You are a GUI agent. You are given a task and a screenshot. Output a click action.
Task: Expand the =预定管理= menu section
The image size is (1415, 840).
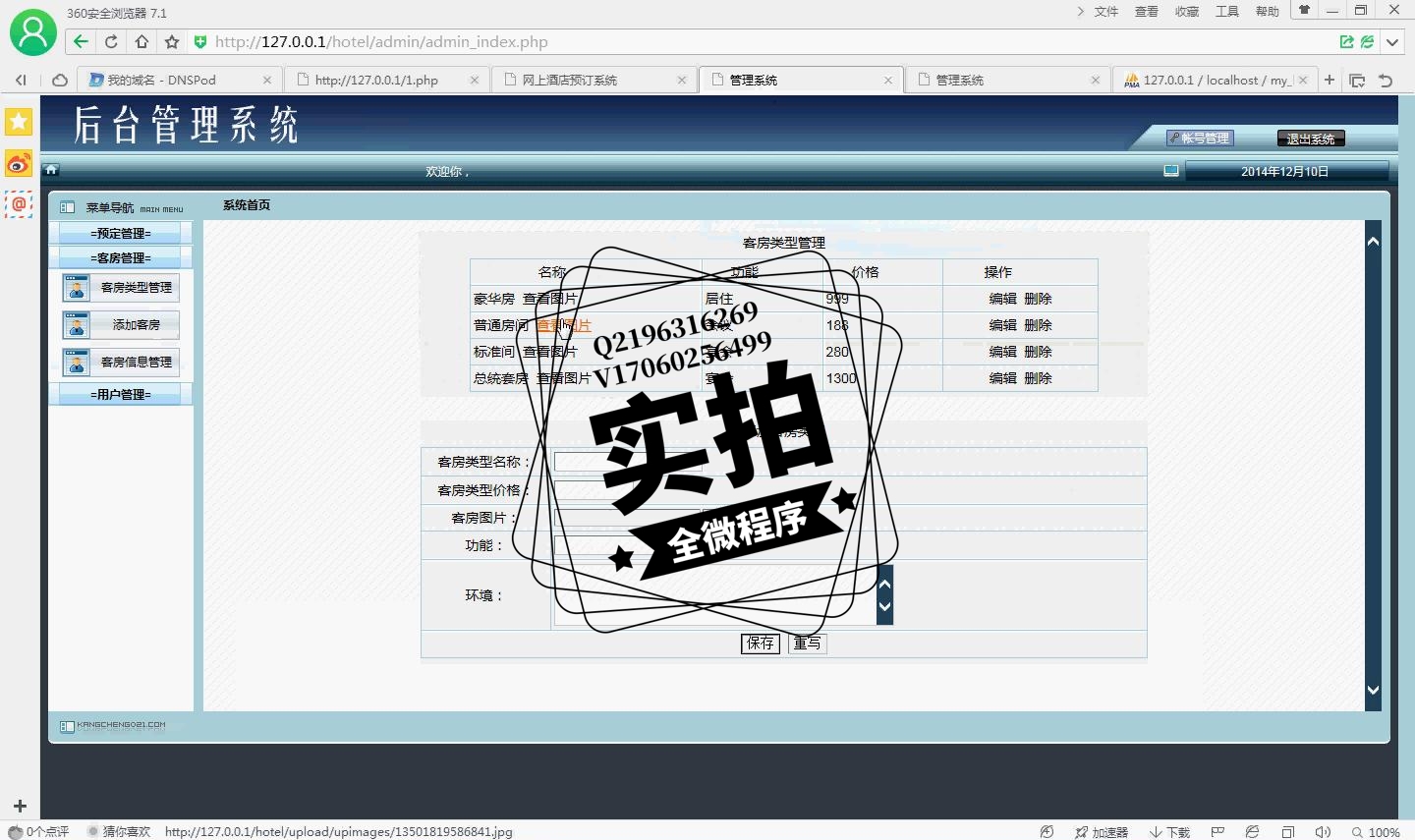pyautogui.click(x=121, y=234)
